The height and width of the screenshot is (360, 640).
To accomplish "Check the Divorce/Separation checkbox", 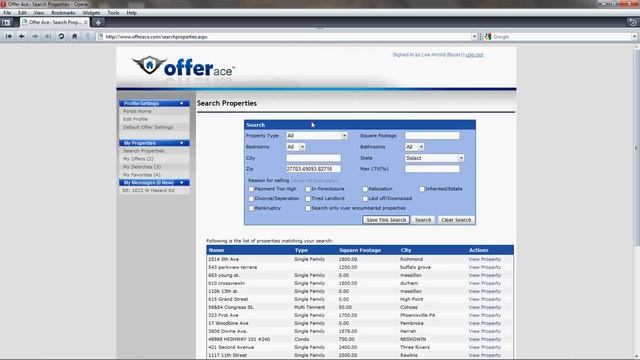I will [x=251, y=198].
